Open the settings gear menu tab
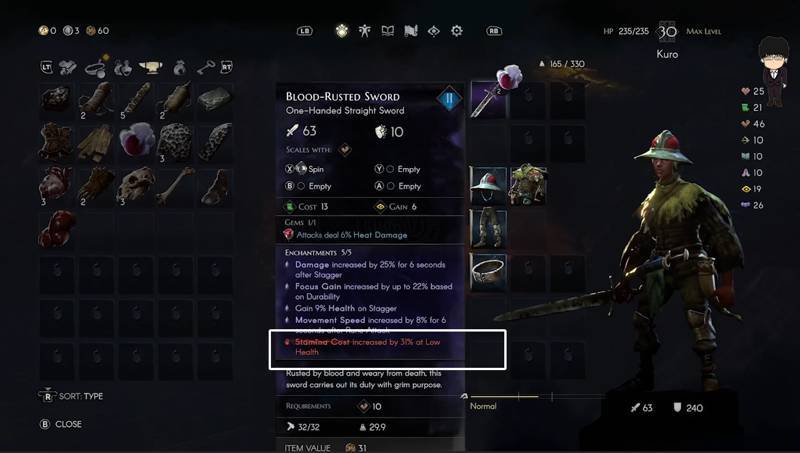Screen dimensions: 800x453 457,31
